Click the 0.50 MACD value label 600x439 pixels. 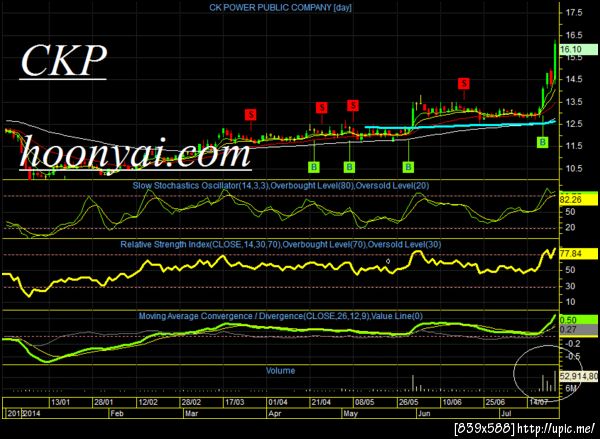point(579,320)
